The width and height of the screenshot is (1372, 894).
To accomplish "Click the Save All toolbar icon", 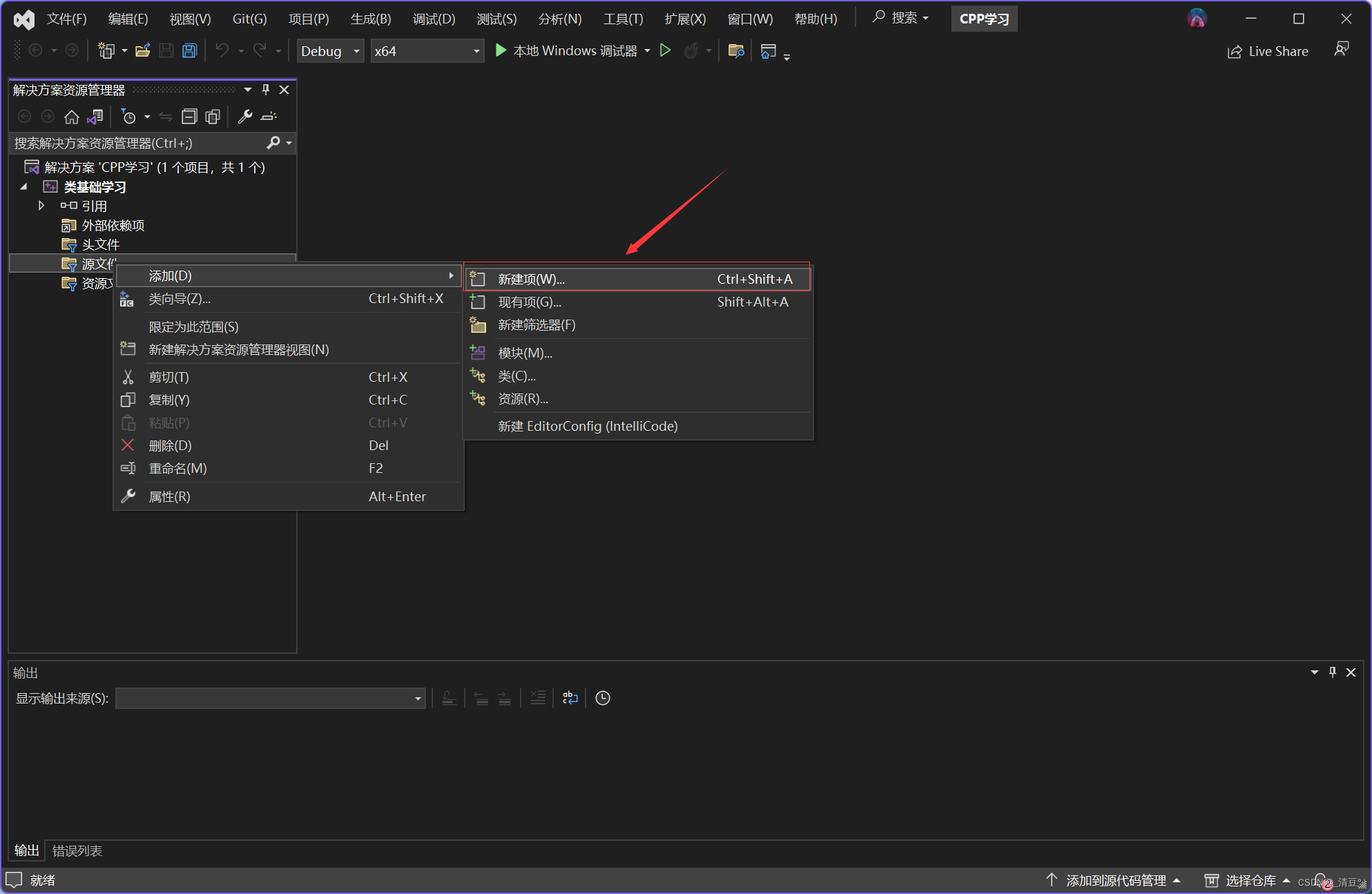I will [x=189, y=51].
